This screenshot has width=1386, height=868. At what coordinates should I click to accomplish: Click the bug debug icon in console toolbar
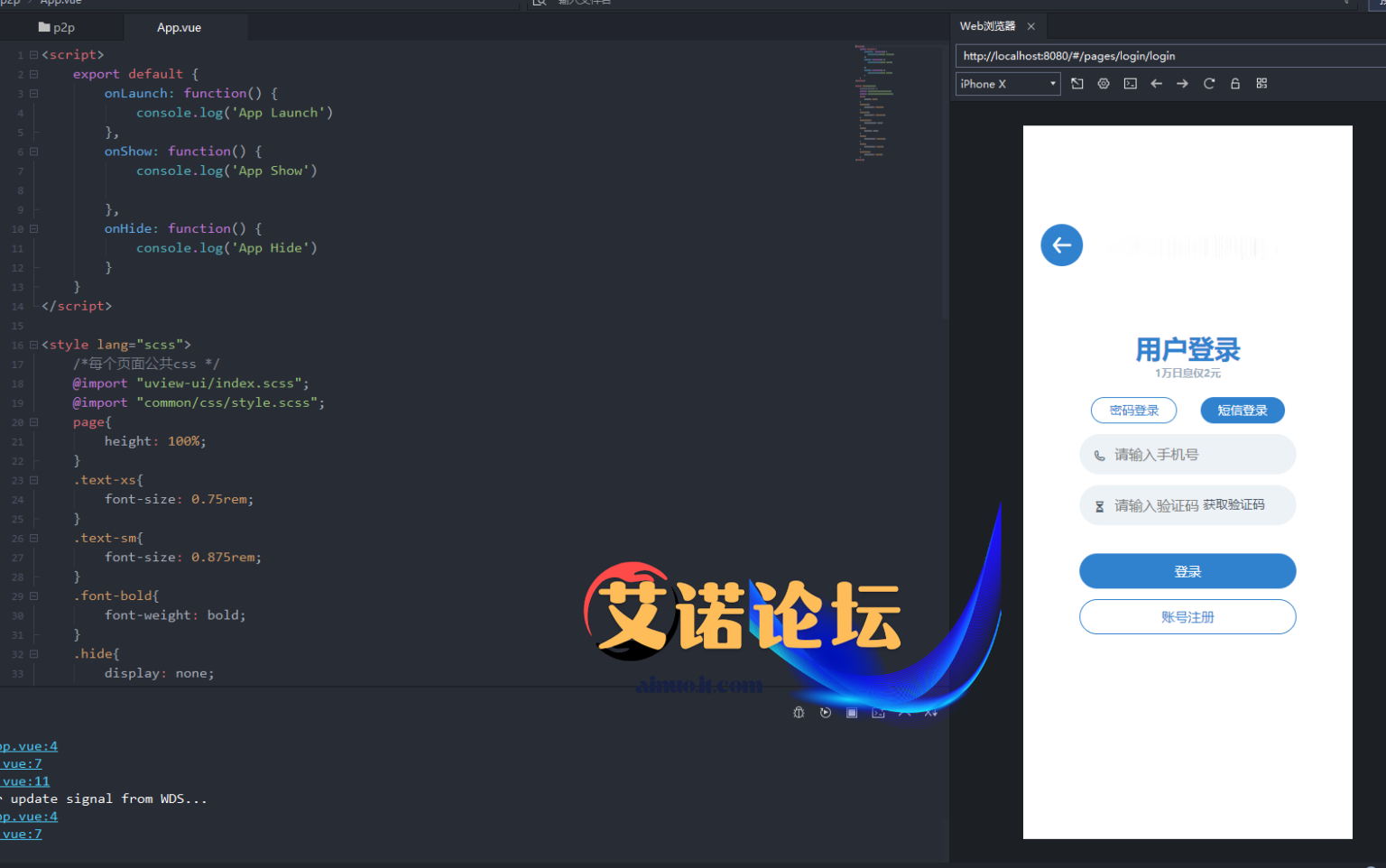pos(799,713)
